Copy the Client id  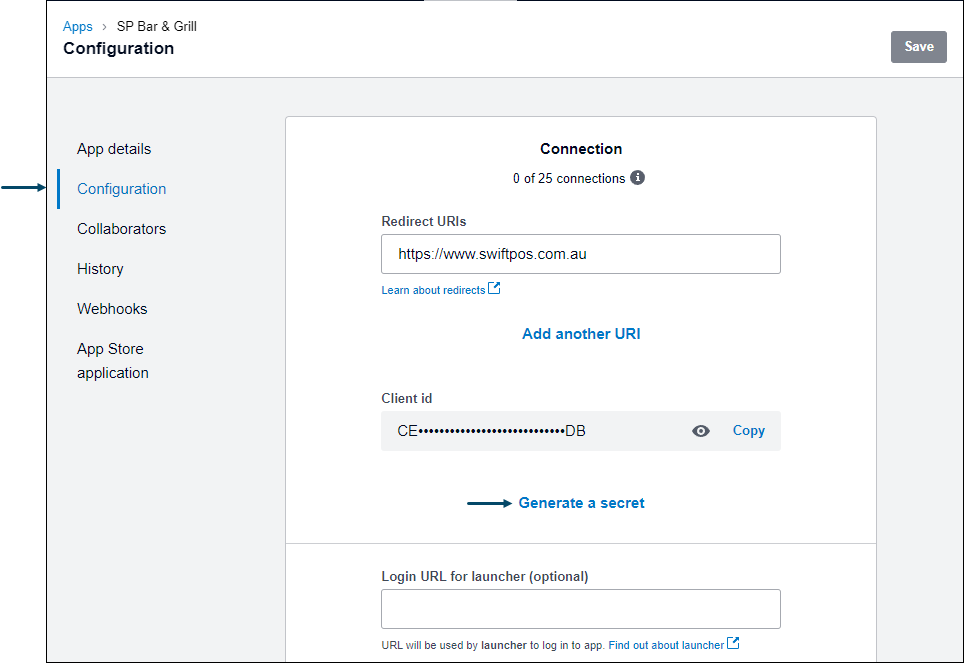point(748,431)
